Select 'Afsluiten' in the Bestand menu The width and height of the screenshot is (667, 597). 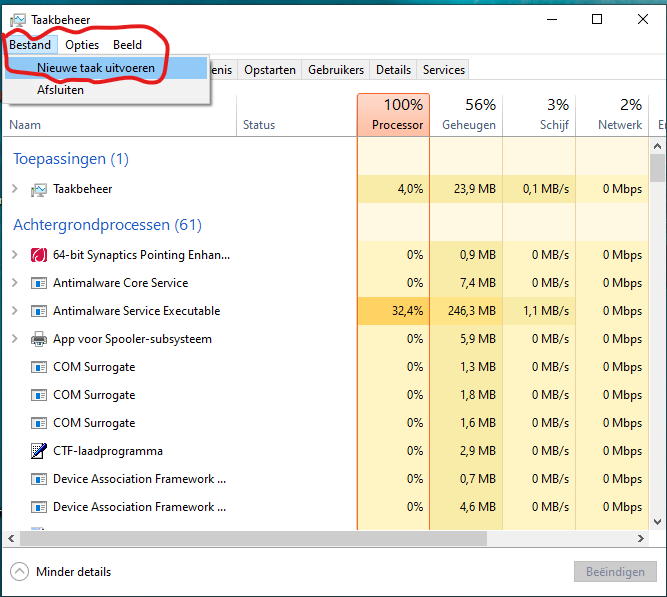60,90
